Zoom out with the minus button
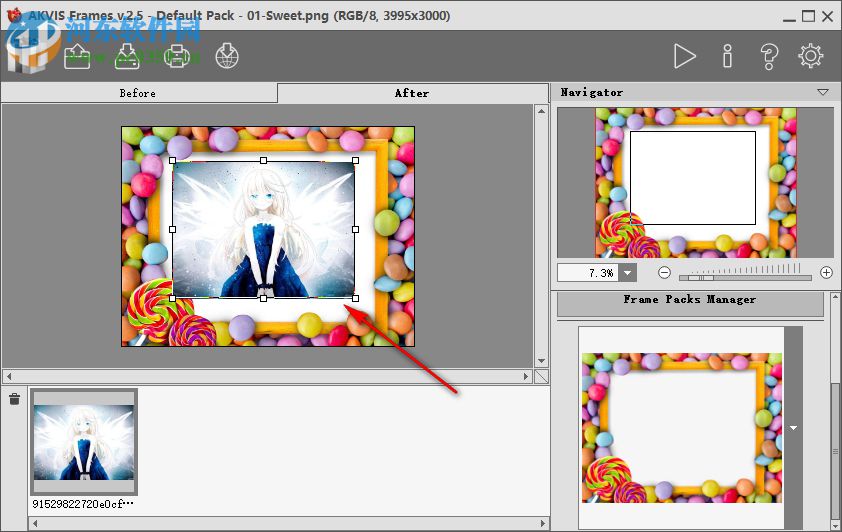The width and height of the screenshot is (842, 532). tap(664, 273)
